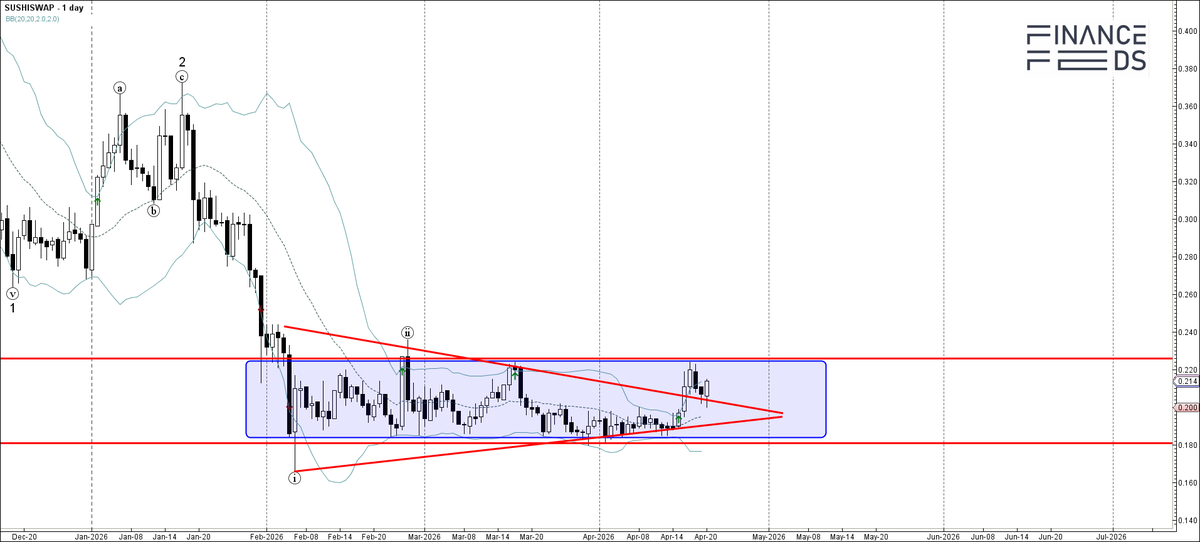Click the circled 'v' wave label

tap(12, 294)
